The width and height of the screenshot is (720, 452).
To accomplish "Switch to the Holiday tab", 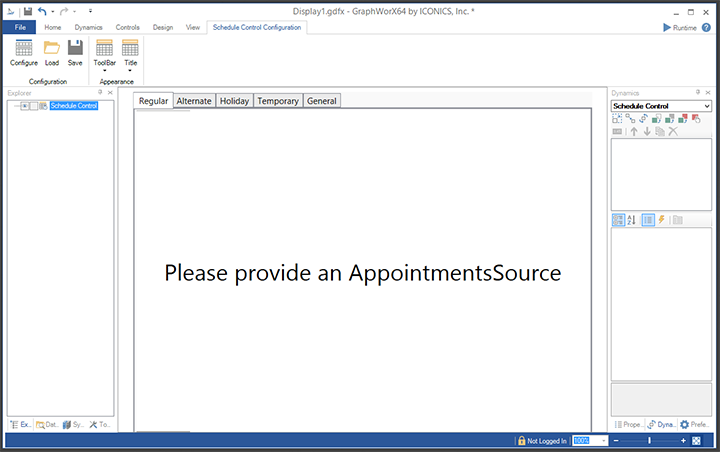I will [234, 101].
